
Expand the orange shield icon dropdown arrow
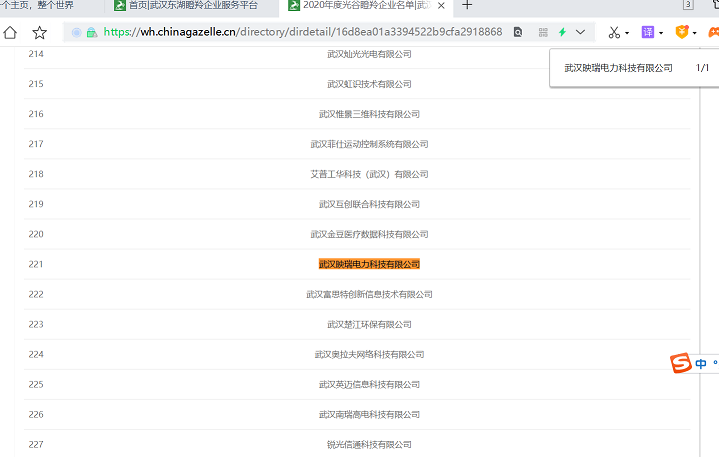tap(694, 33)
